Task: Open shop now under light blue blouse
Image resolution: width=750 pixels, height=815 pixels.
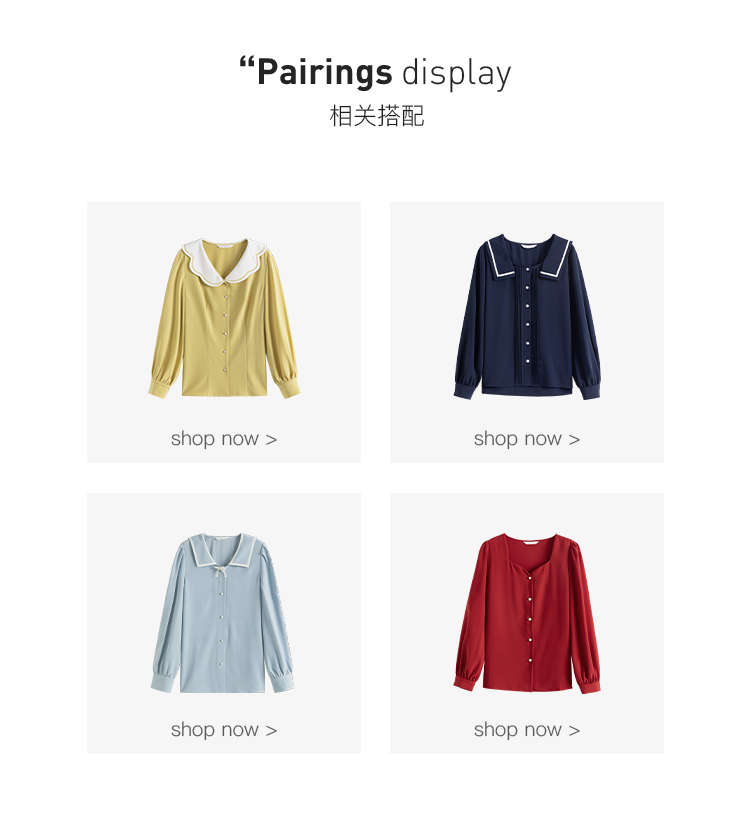Action: tap(224, 730)
